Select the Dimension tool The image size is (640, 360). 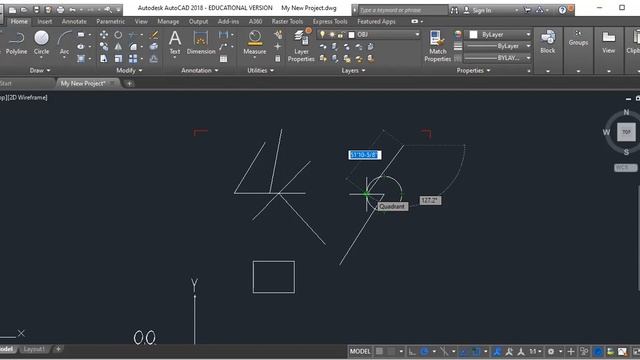(201, 42)
